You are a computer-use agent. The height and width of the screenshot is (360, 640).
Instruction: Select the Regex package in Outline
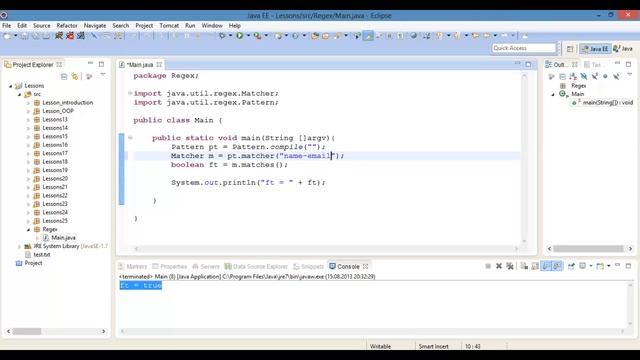coord(573,86)
